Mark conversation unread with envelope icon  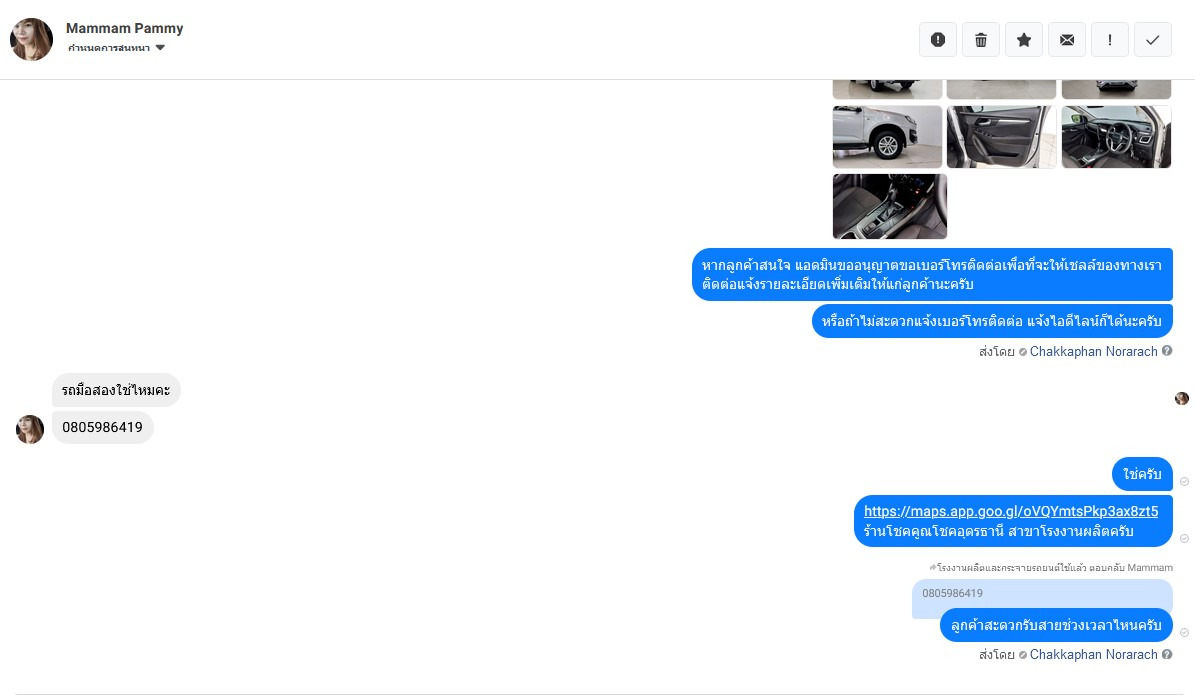point(1067,40)
